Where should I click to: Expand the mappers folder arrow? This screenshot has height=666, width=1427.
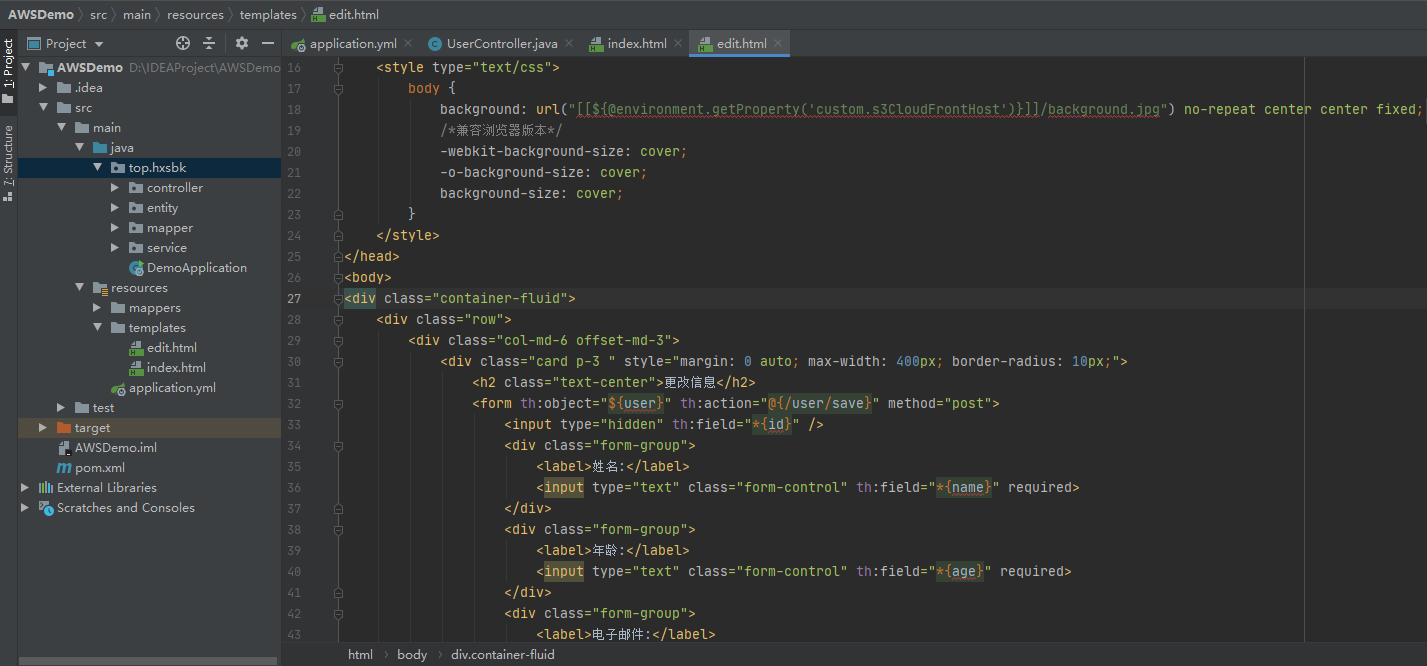coord(97,308)
